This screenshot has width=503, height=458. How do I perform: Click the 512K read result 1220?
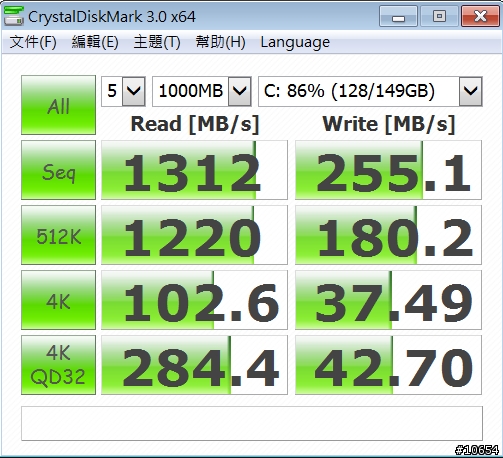pyautogui.click(x=194, y=235)
